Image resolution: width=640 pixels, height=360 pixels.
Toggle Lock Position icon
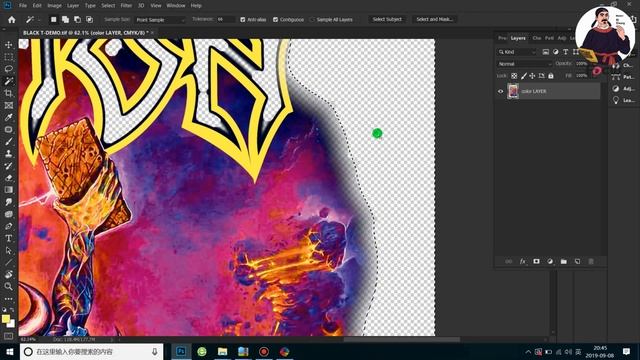532,76
